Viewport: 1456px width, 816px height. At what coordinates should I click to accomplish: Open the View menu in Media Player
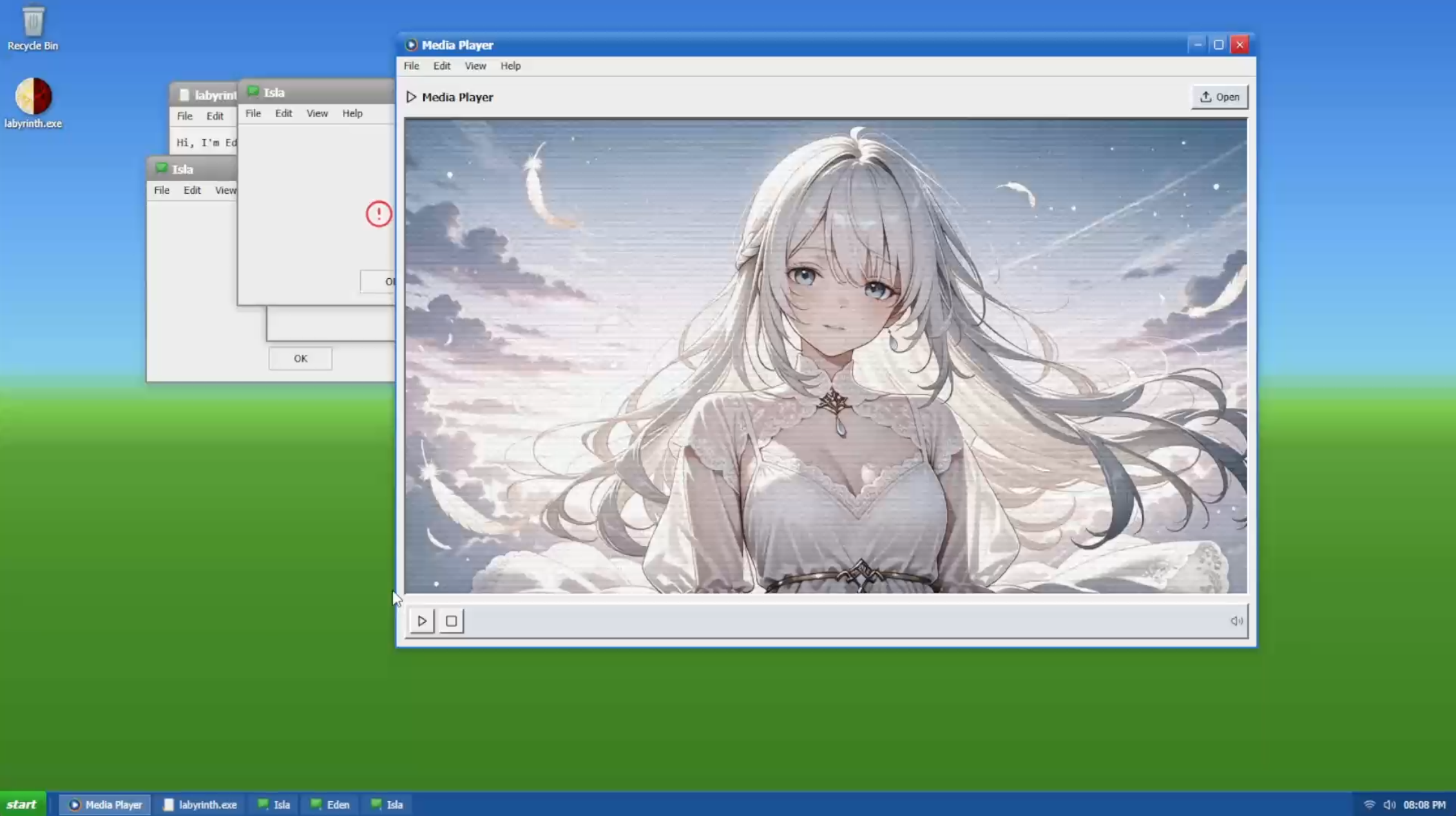(475, 66)
